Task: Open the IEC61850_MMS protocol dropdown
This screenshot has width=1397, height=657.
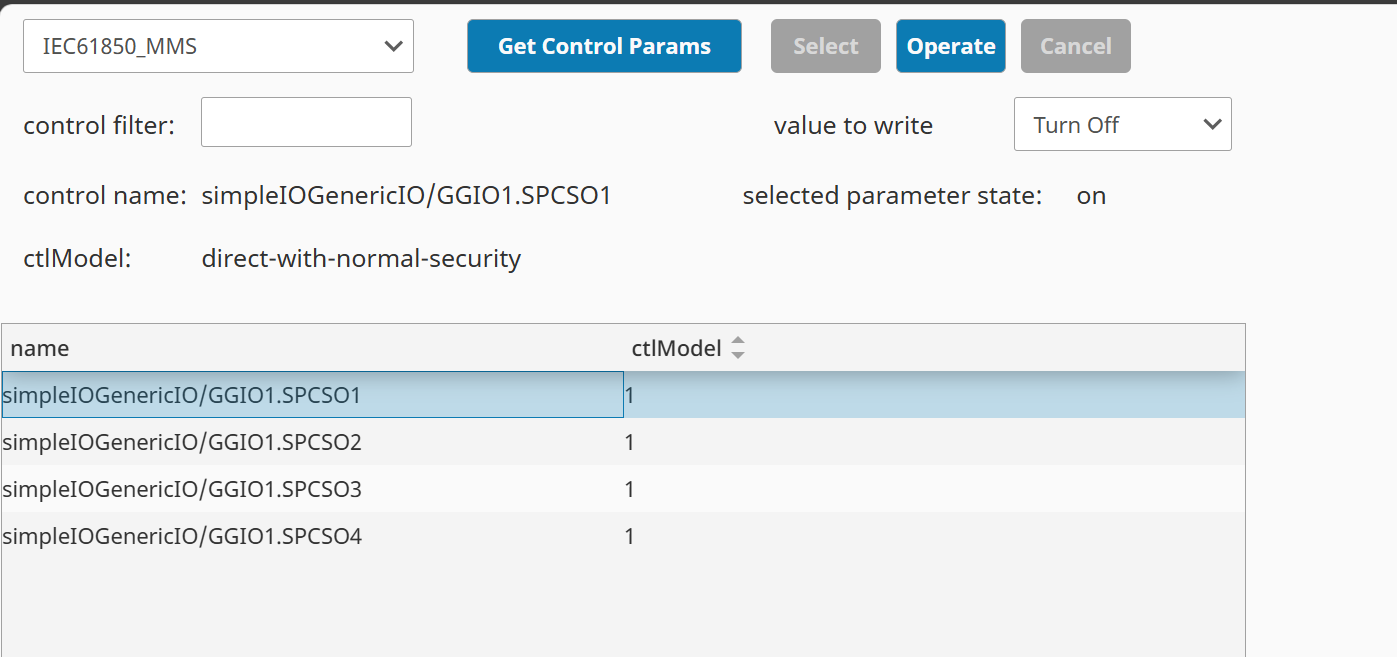Action: point(218,46)
